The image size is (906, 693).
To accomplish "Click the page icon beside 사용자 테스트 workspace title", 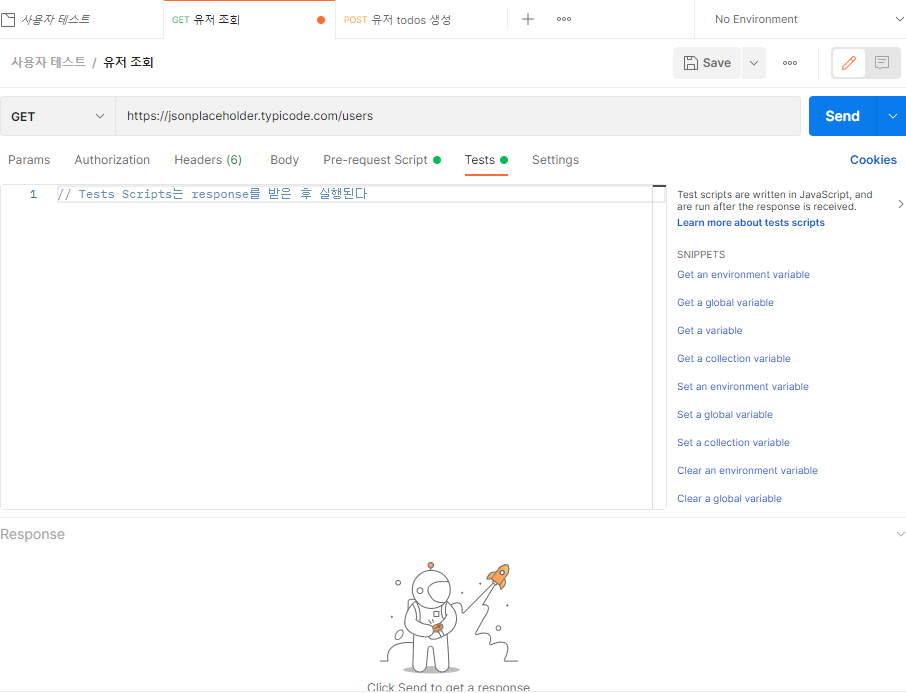I will 12,18.
